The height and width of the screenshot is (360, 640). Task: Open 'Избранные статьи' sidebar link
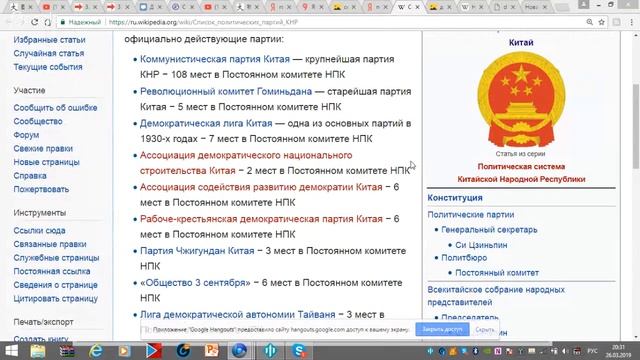point(49,40)
